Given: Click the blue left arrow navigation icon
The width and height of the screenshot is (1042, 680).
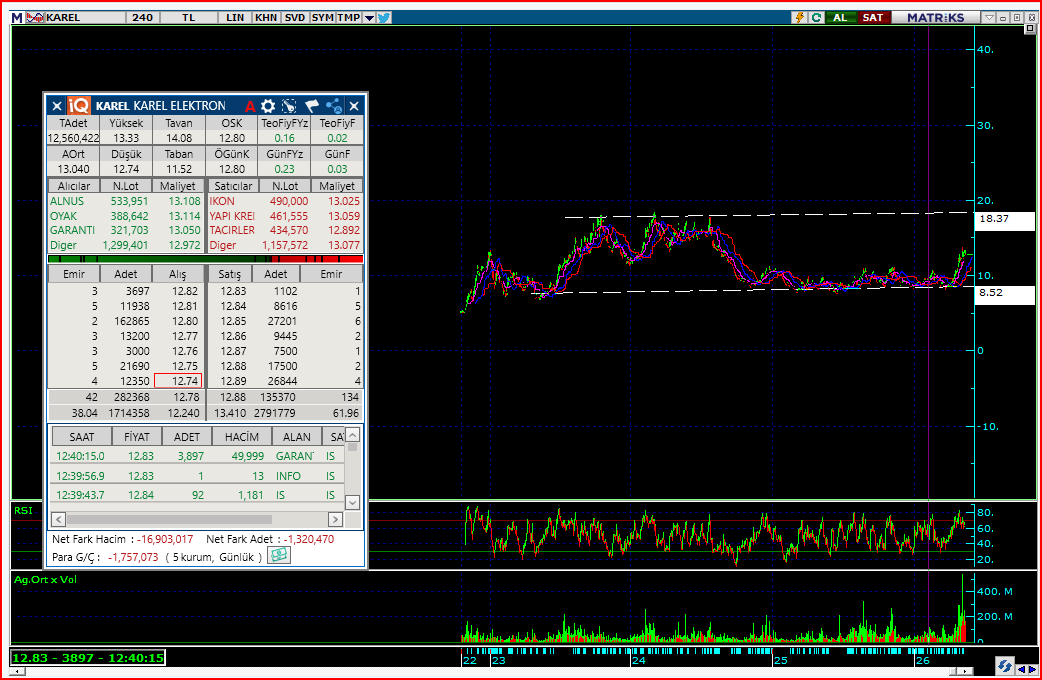Looking at the screenshot, I should coord(1022,669).
